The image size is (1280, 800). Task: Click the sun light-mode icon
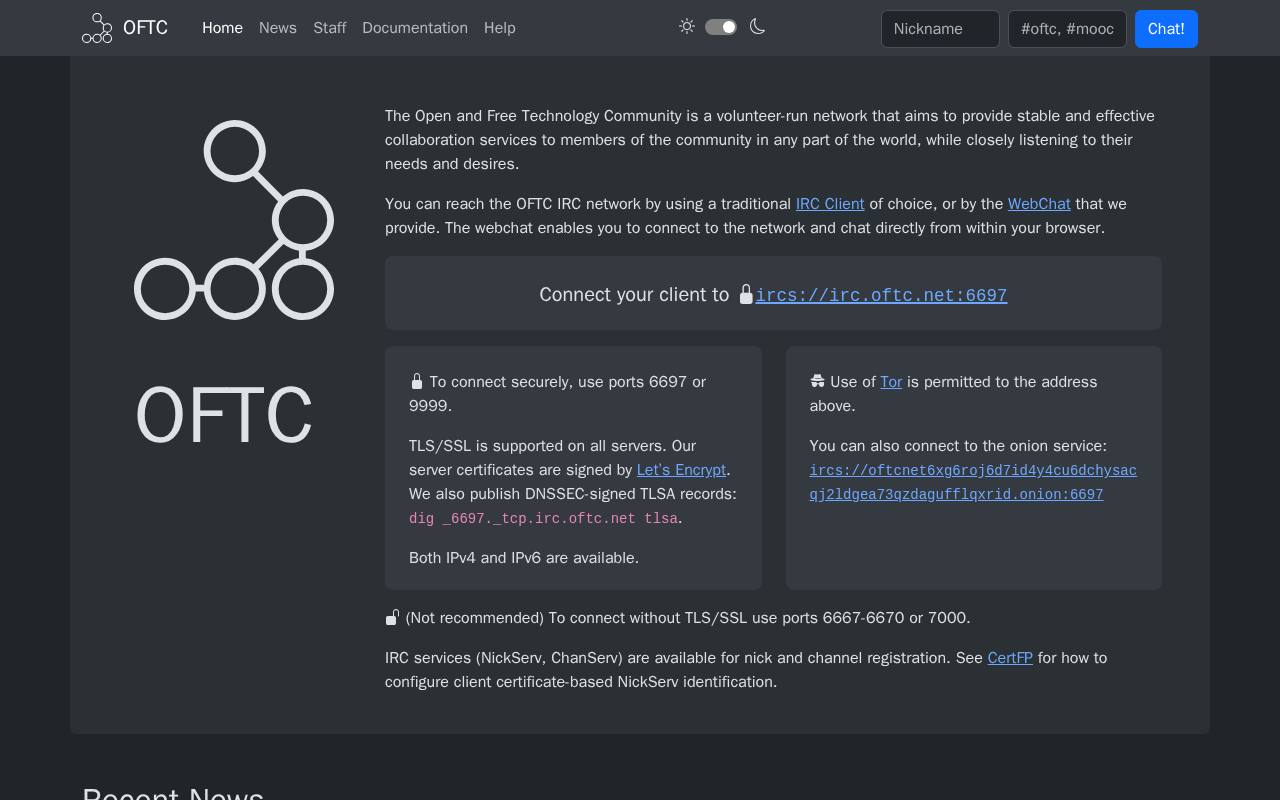point(687,27)
